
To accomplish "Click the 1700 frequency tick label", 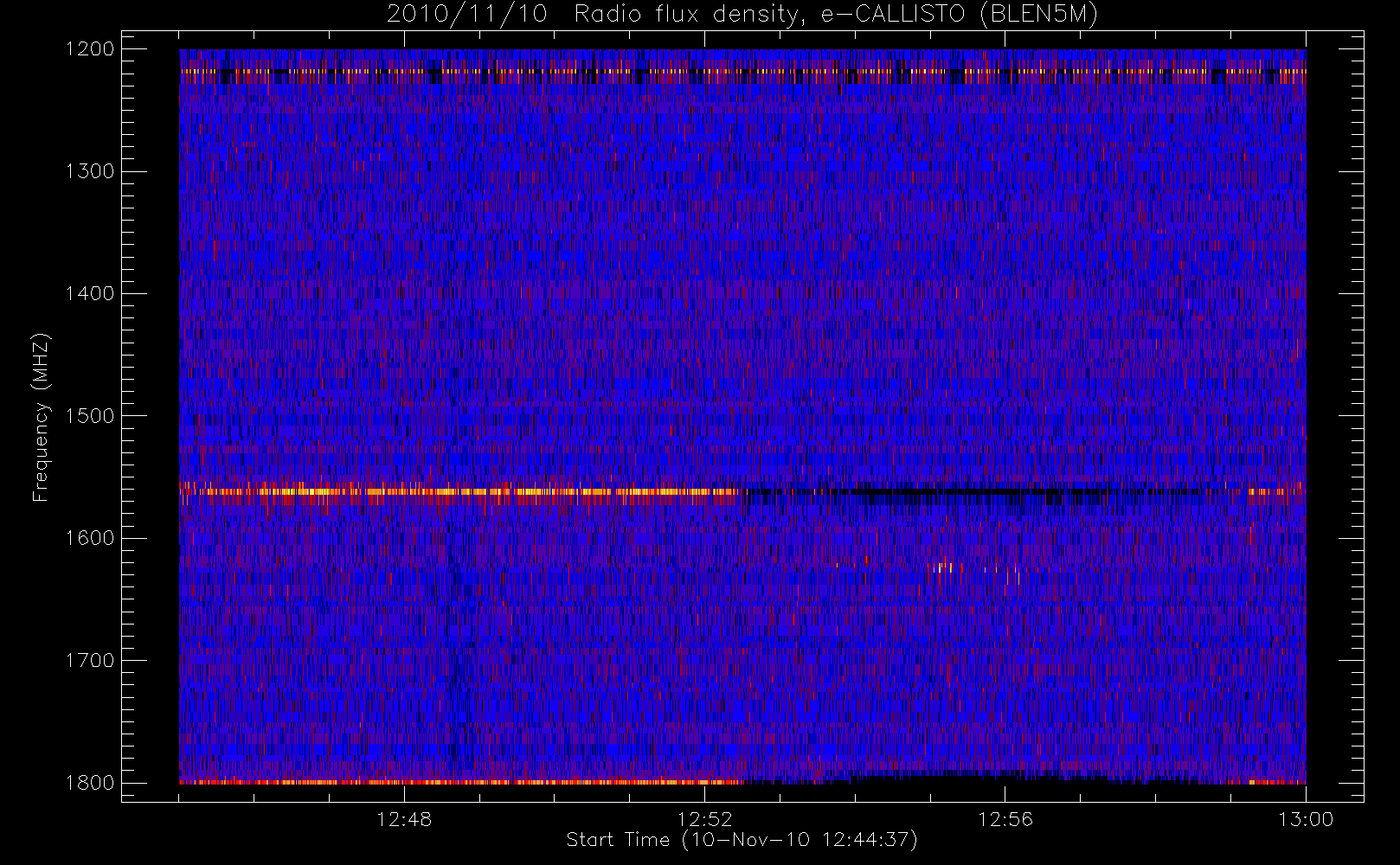I will (90, 661).
